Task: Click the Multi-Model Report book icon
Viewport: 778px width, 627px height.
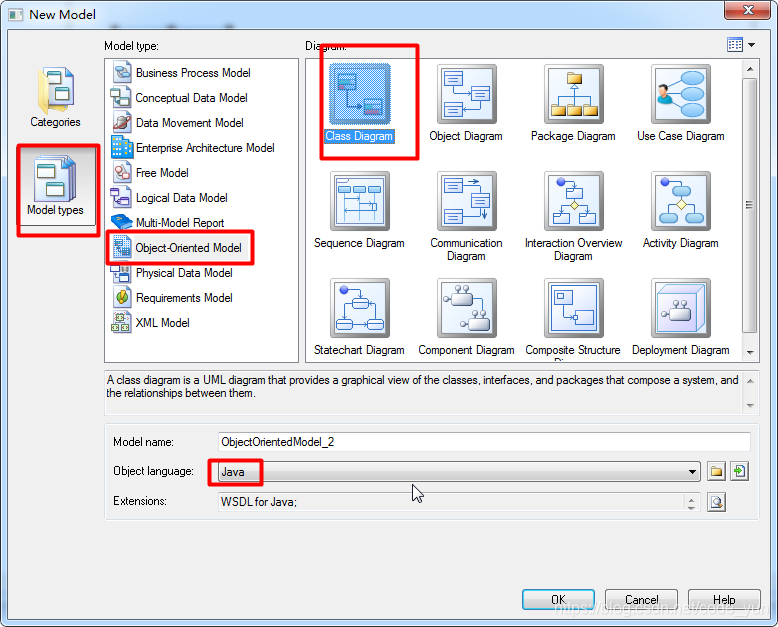Action: (x=122, y=222)
